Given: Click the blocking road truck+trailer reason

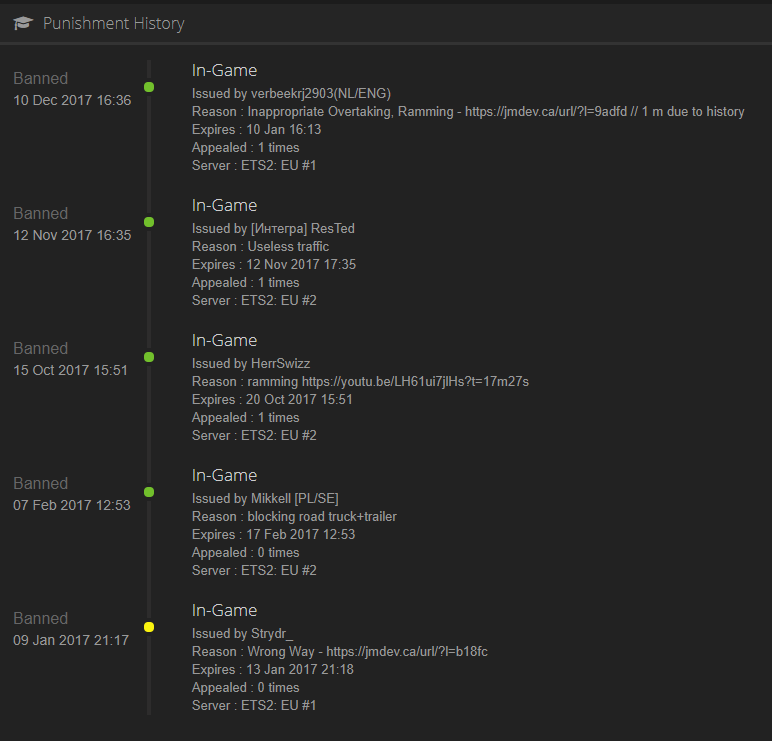Looking at the screenshot, I should [322, 516].
